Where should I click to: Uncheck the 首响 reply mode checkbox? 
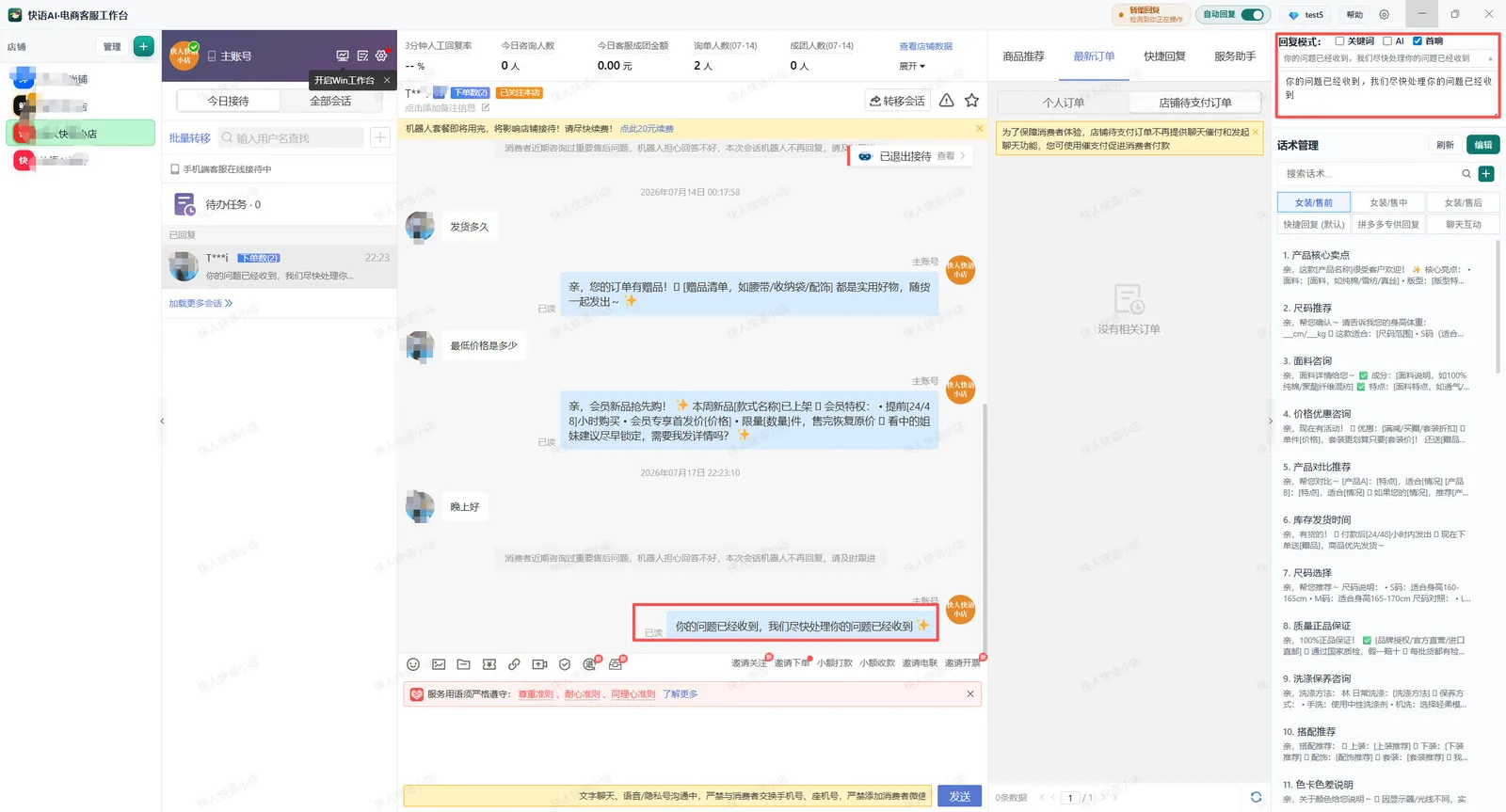1418,40
